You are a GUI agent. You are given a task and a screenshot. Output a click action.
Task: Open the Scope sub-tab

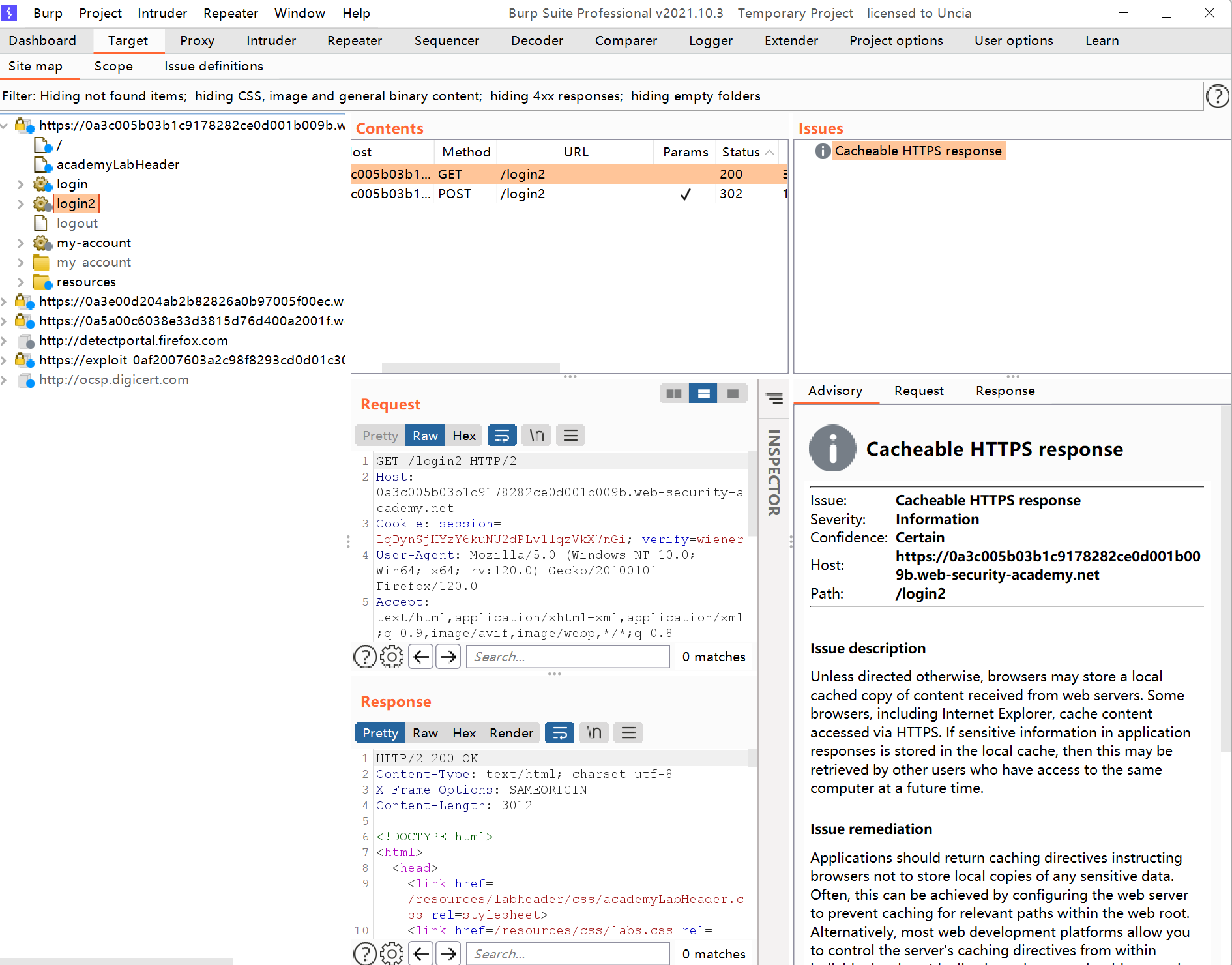[x=113, y=66]
